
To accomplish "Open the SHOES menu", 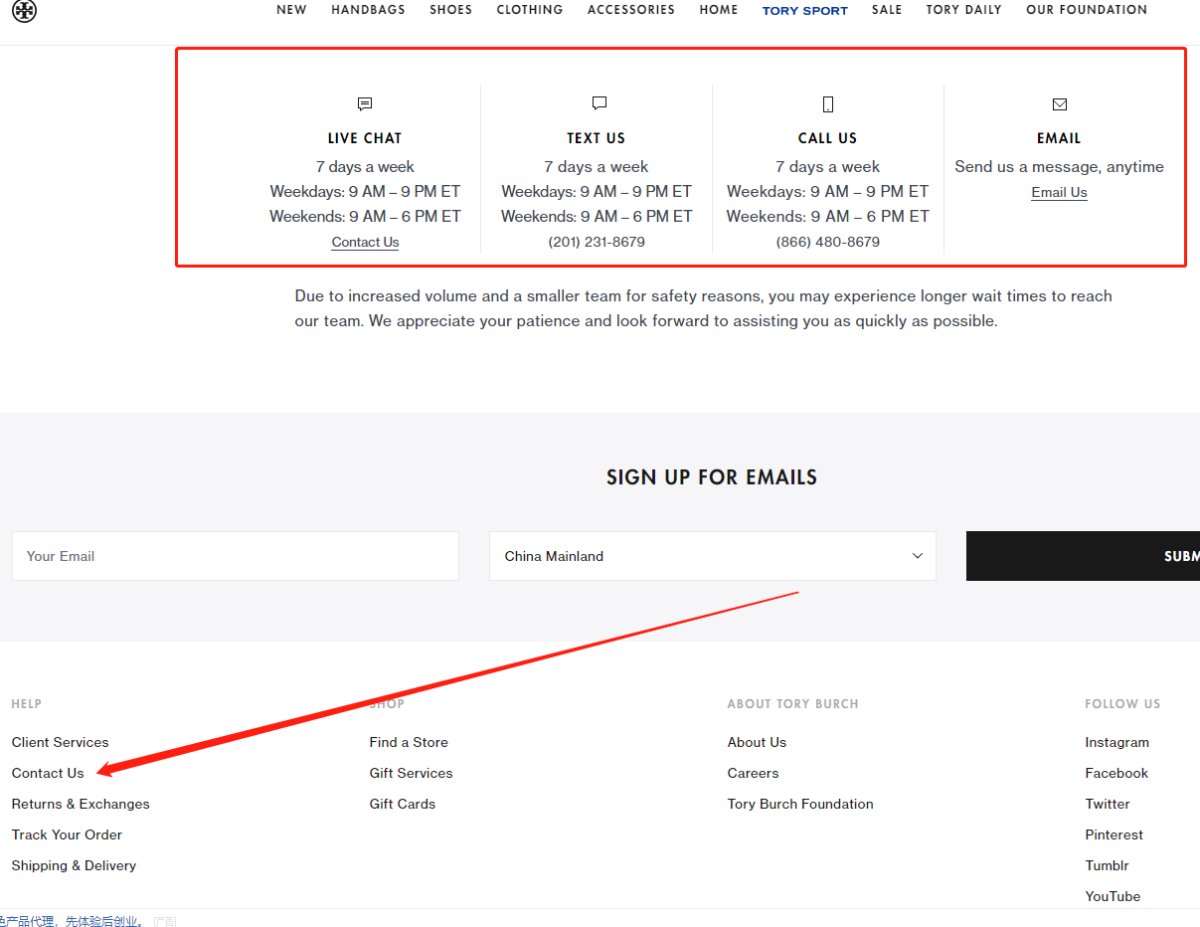I will pyautogui.click(x=451, y=10).
